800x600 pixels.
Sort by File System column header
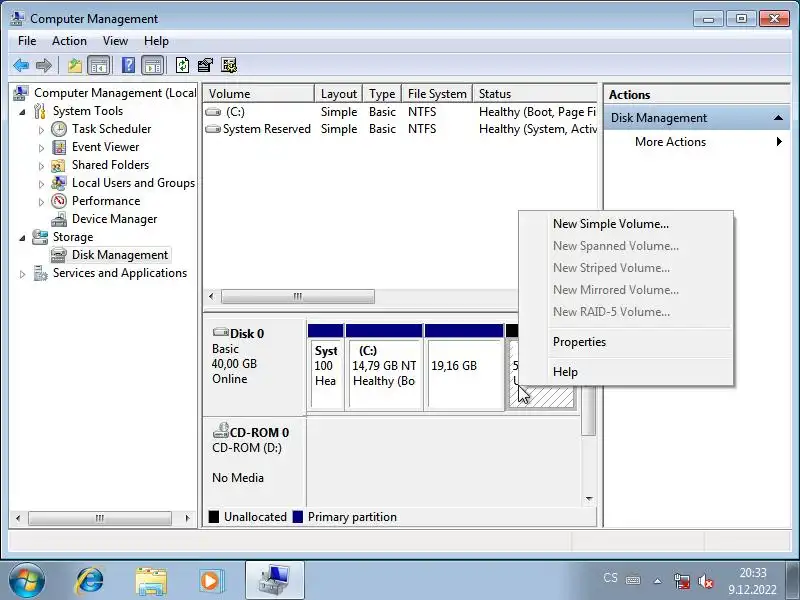[x=437, y=94]
